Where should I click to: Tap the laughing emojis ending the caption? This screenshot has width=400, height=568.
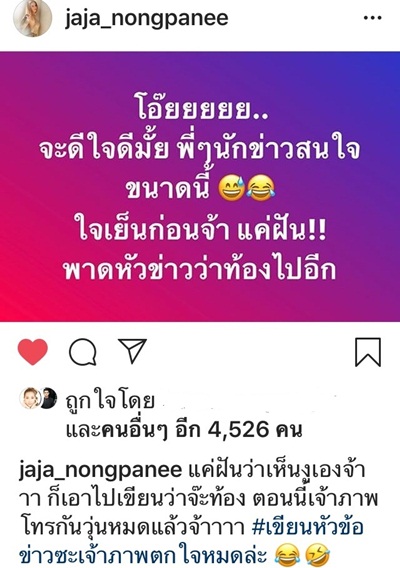tap(303, 556)
